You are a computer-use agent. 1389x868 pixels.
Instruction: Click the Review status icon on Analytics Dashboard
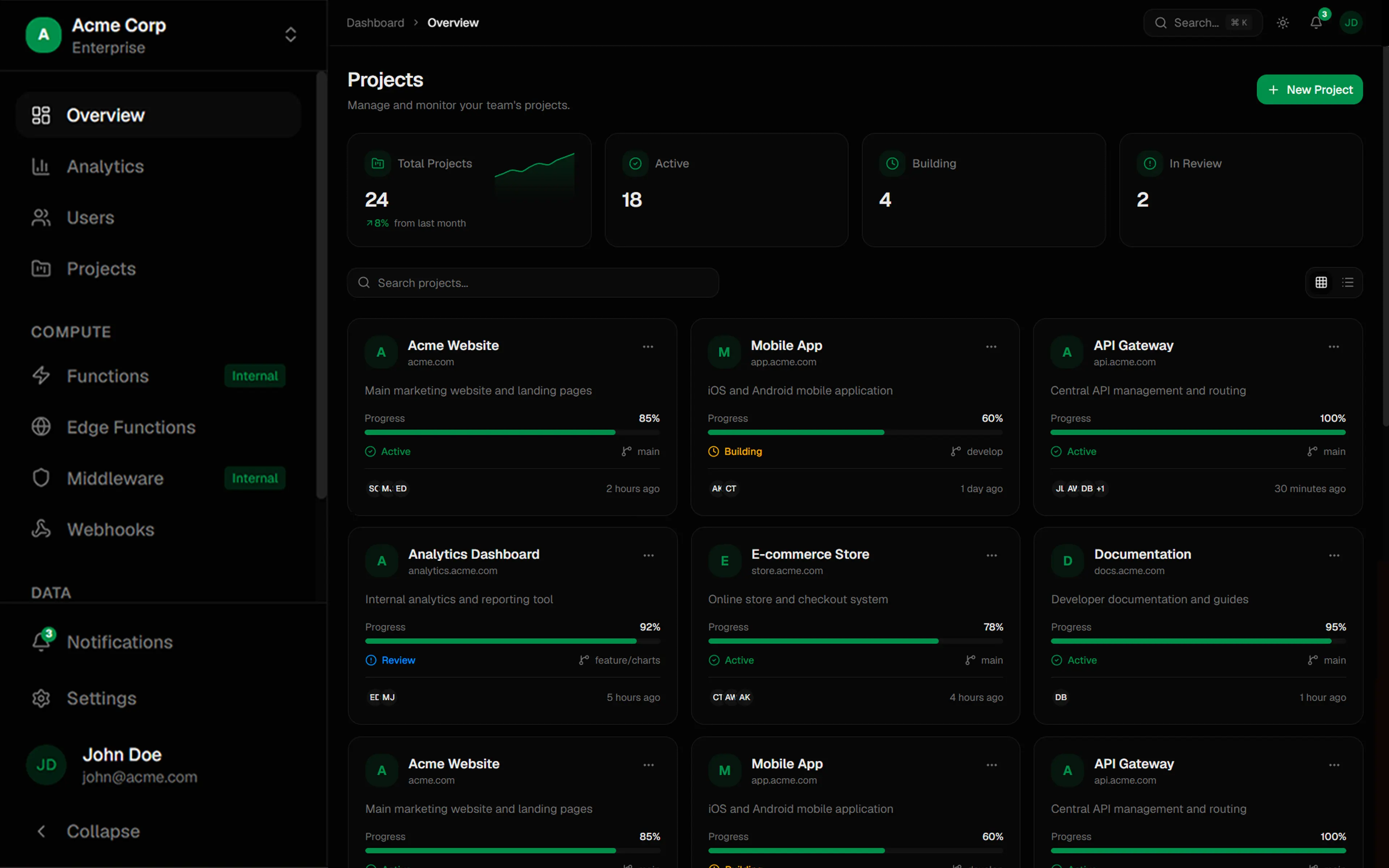tap(371, 660)
